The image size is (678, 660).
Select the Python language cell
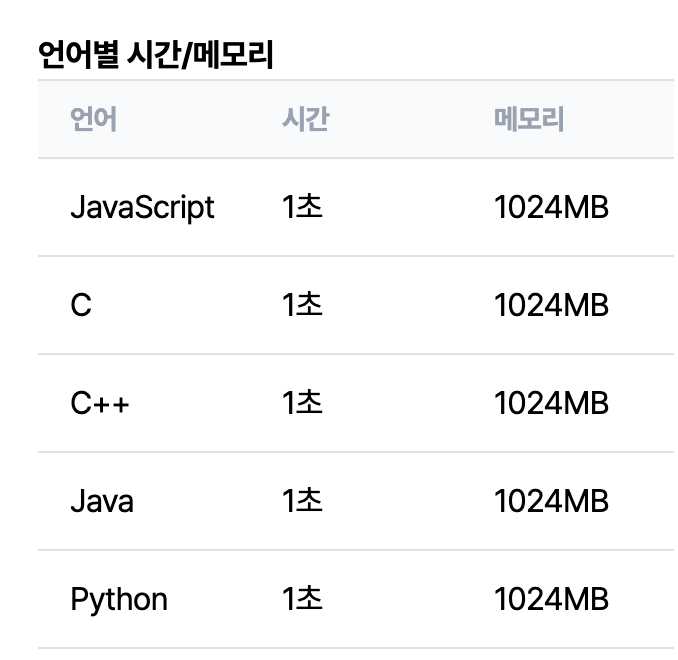(x=119, y=600)
